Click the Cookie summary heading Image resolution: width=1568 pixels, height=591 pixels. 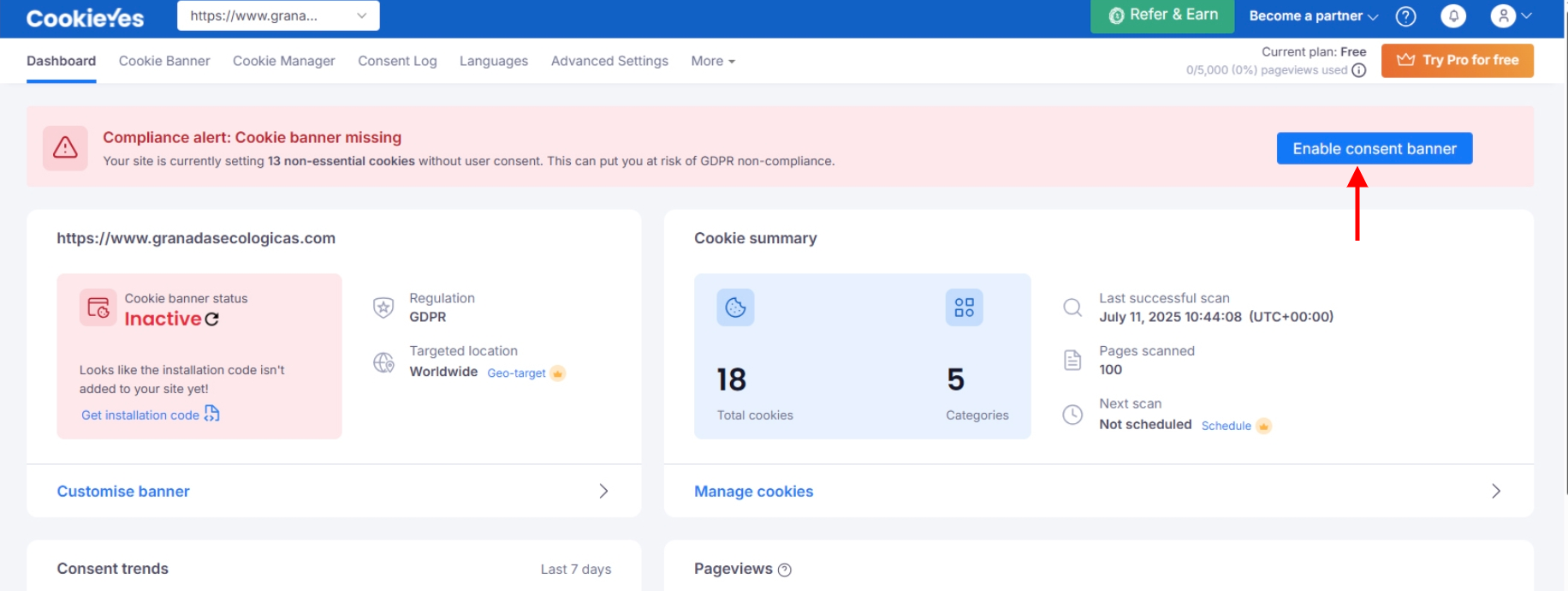[755, 238]
